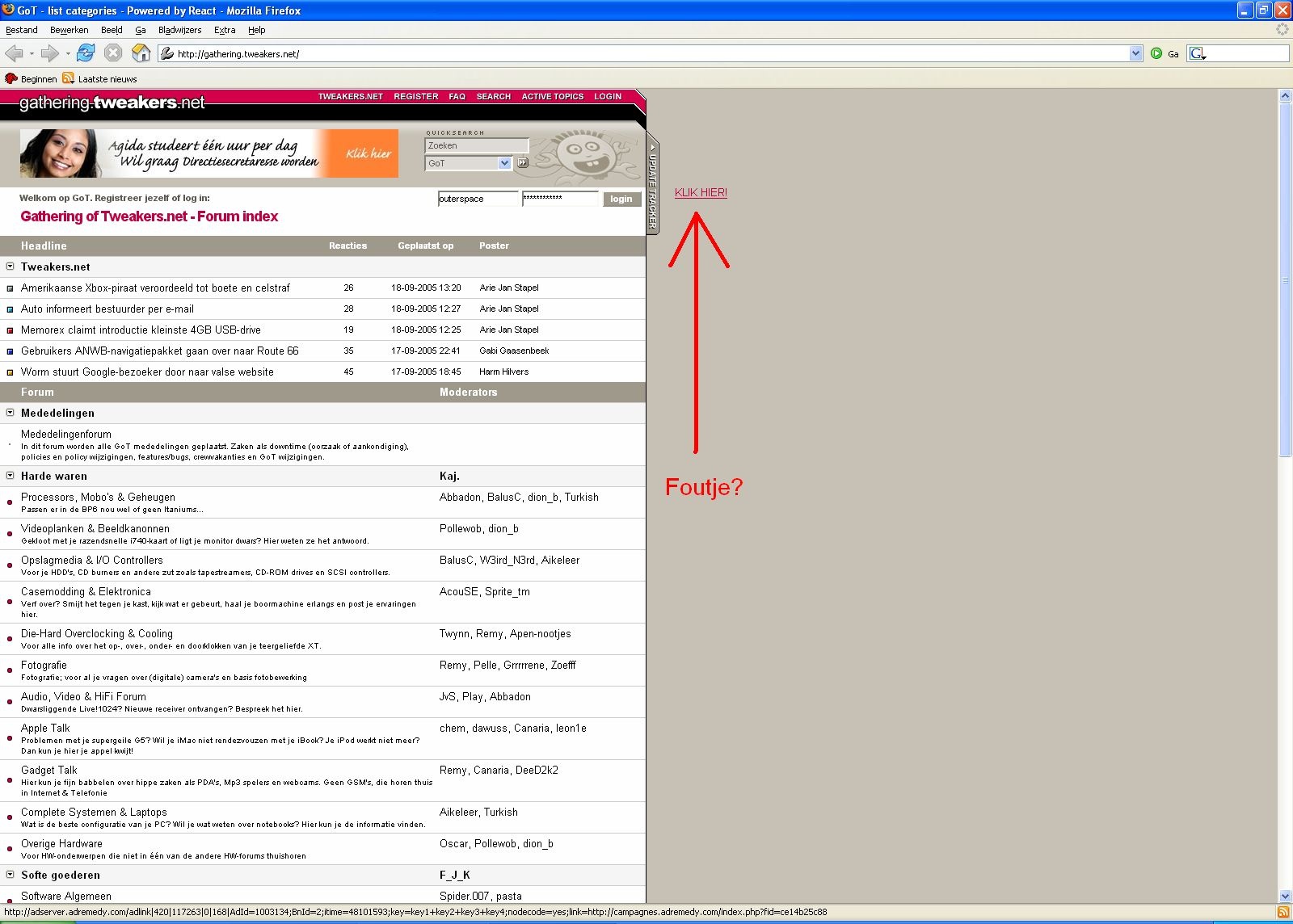Click the icon beside Worm stuurt Google-bezoeker
The height and width of the screenshot is (924, 1293).
[x=10, y=372]
